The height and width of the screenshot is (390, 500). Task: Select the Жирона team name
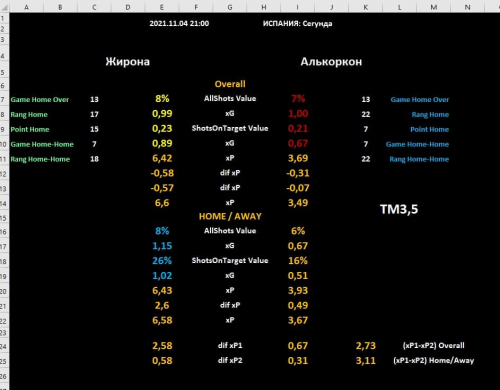tap(128, 62)
